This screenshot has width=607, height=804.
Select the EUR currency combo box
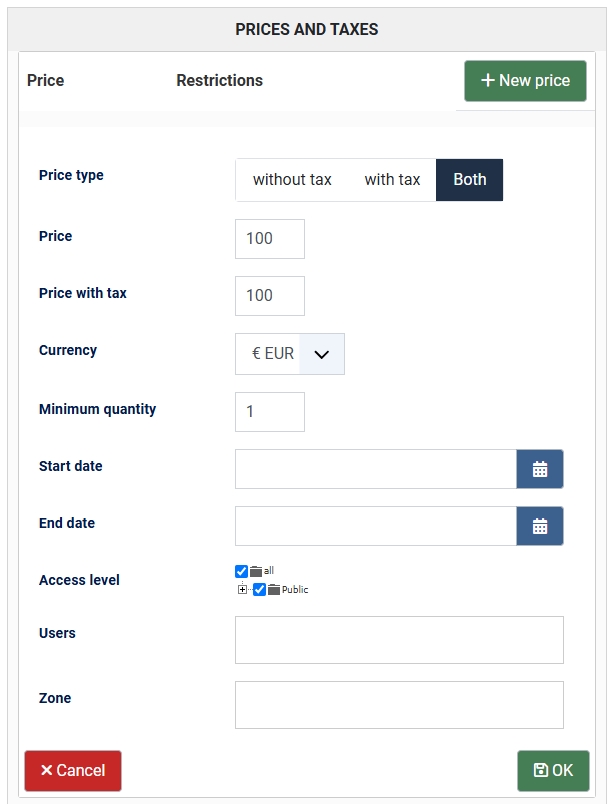pyautogui.click(x=290, y=354)
